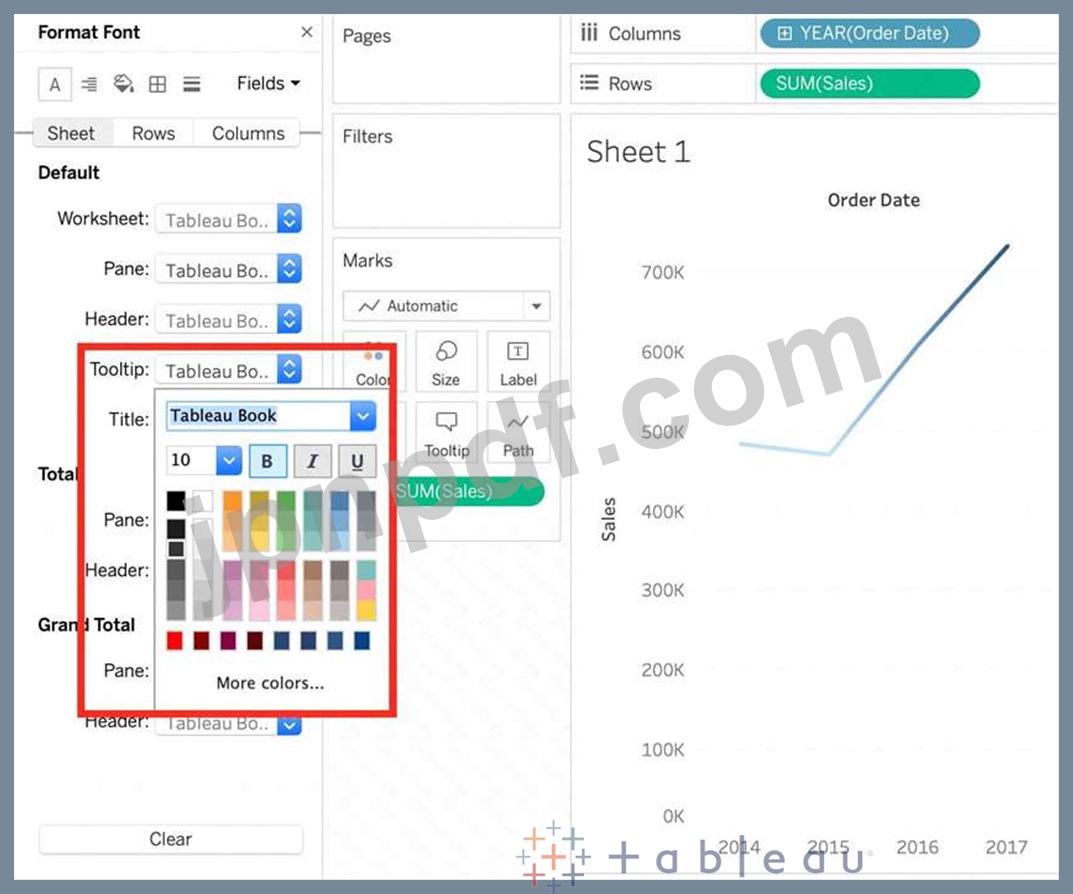1073x894 pixels.
Task: Click the Label marks card icon
Action: (x=518, y=362)
